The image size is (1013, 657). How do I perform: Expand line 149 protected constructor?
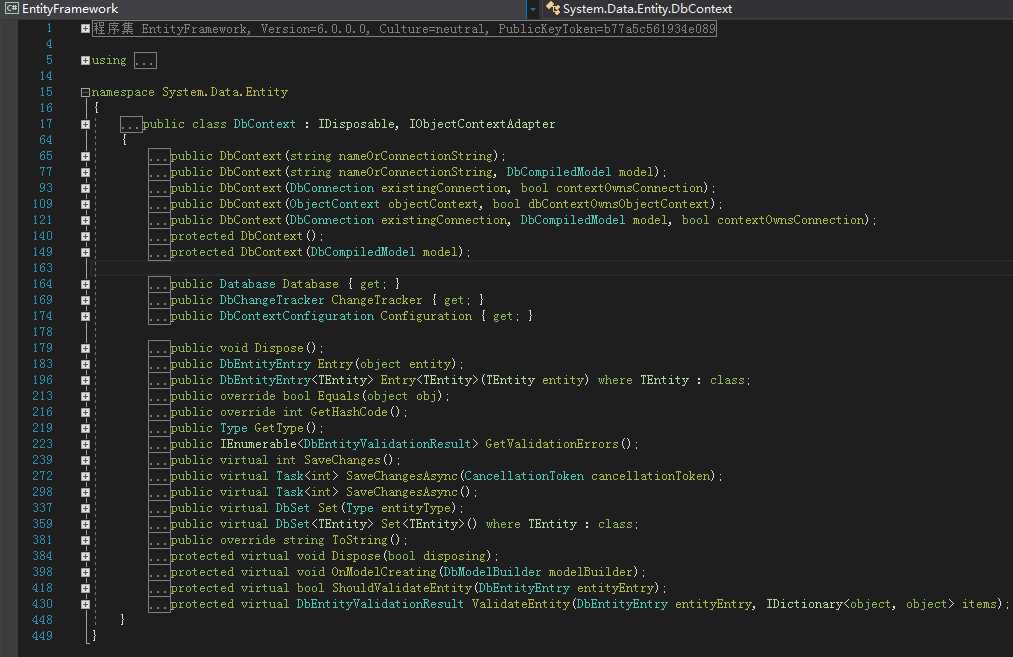tap(85, 252)
